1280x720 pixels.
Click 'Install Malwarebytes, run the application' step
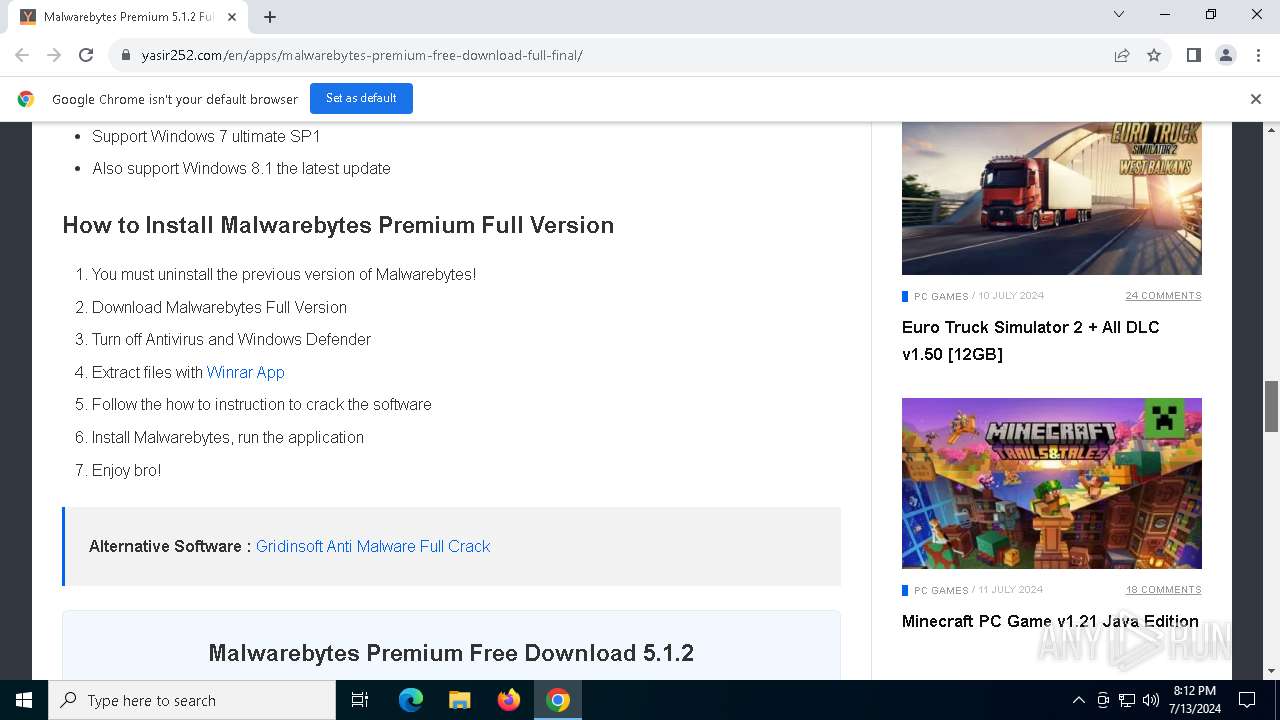click(228, 437)
